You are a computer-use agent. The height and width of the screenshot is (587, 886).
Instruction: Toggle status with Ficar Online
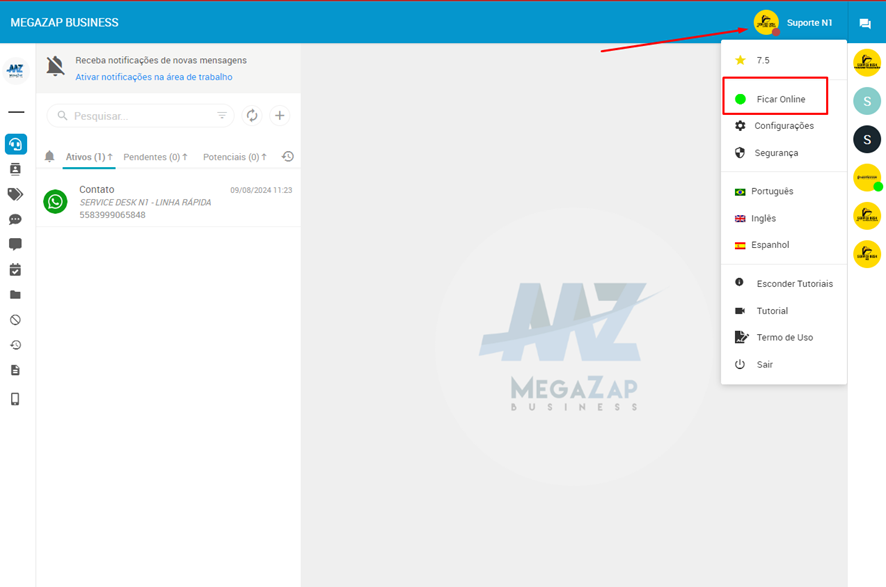click(x=780, y=99)
